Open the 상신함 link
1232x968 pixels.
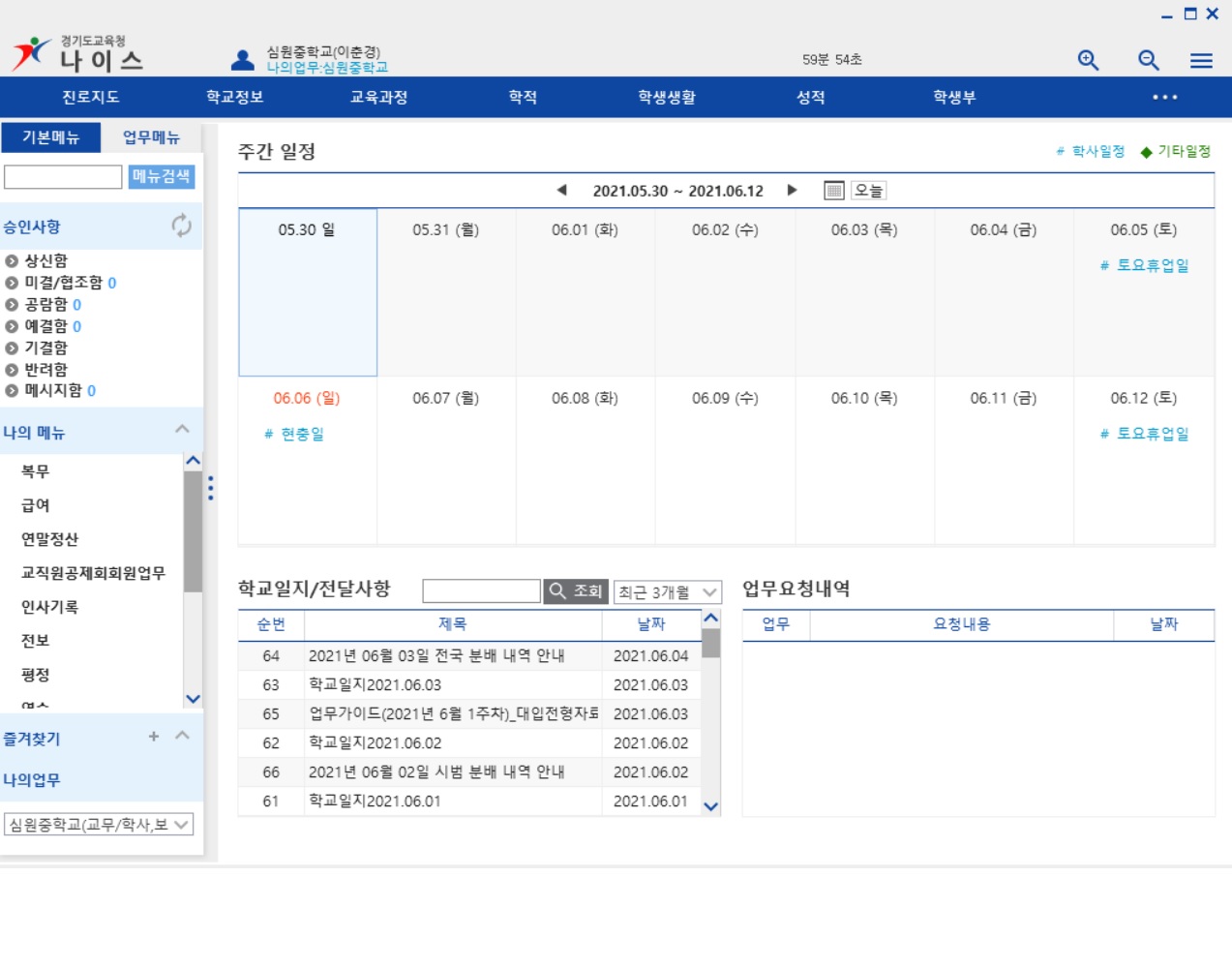coord(45,260)
